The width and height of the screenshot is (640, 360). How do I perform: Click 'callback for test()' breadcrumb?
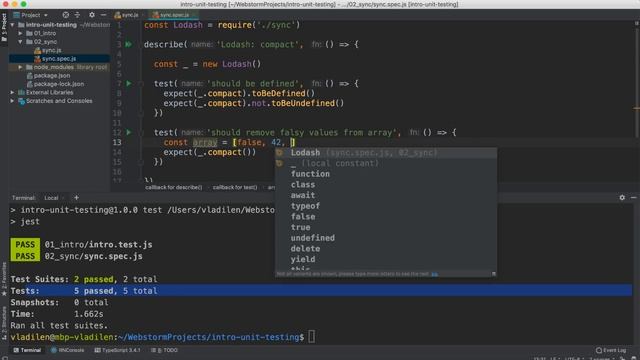235,187
